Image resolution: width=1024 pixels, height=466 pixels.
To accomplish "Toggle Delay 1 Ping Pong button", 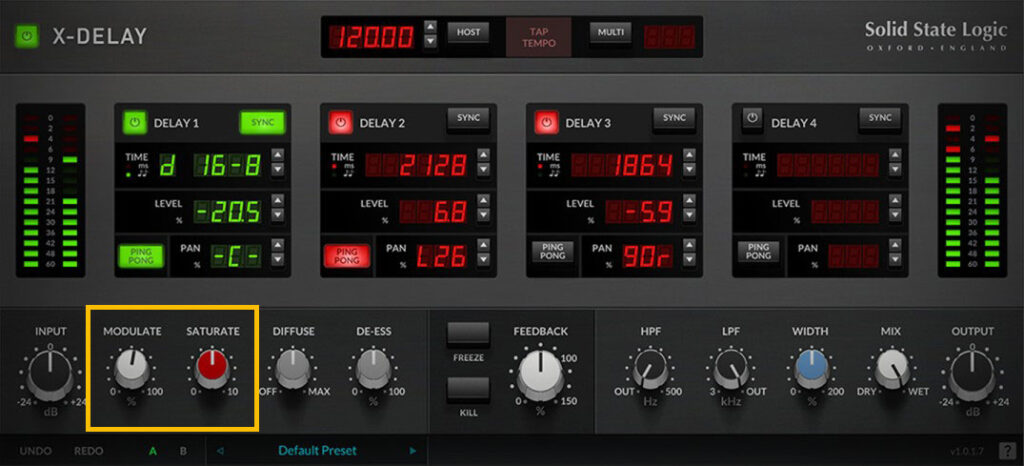I will click(x=141, y=256).
